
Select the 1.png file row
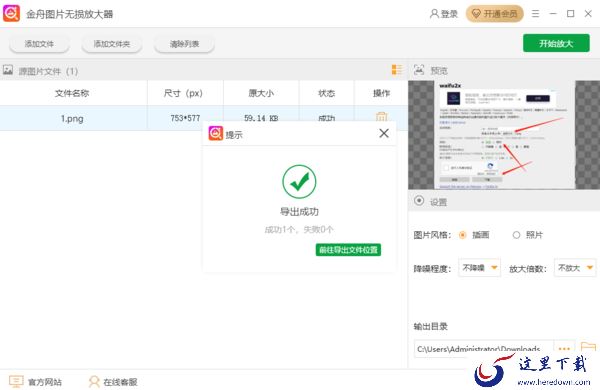coord(204,118)
